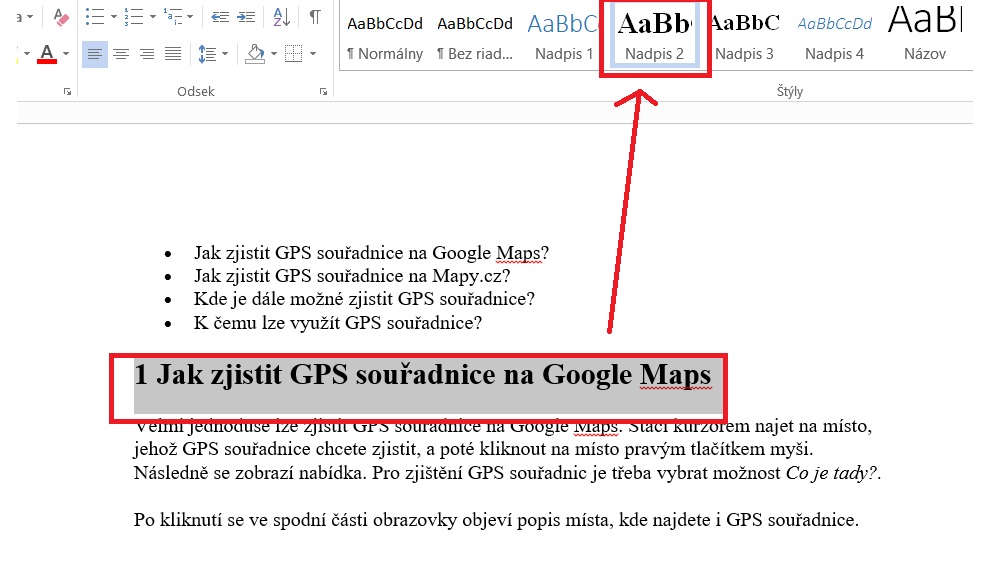
Task: Click the Clear All Formatting eraser icon
Action: (61, 17)
